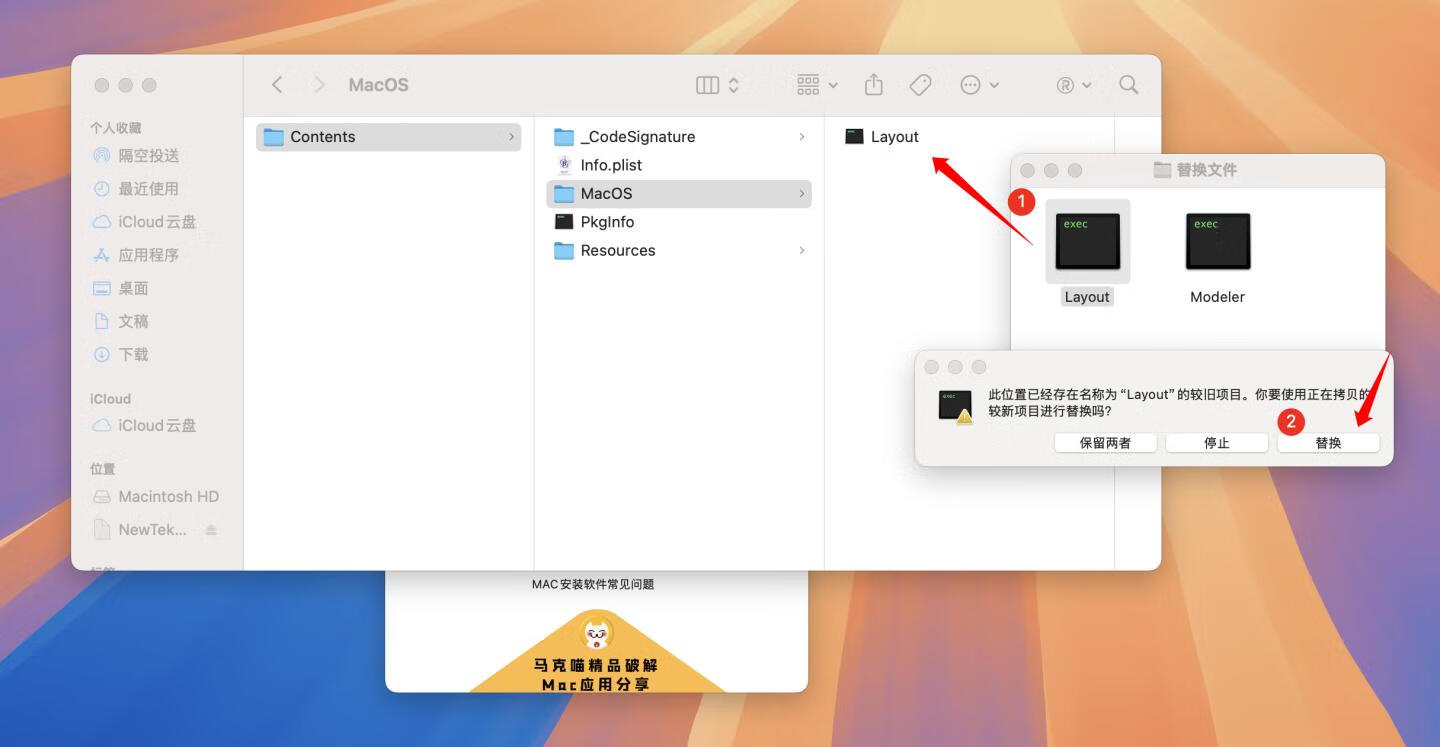Click MAC安装软件常见问题 text in background window
Image resolution: width=1440 pixels, height=747 pixels.
click(x=593, y=584)
